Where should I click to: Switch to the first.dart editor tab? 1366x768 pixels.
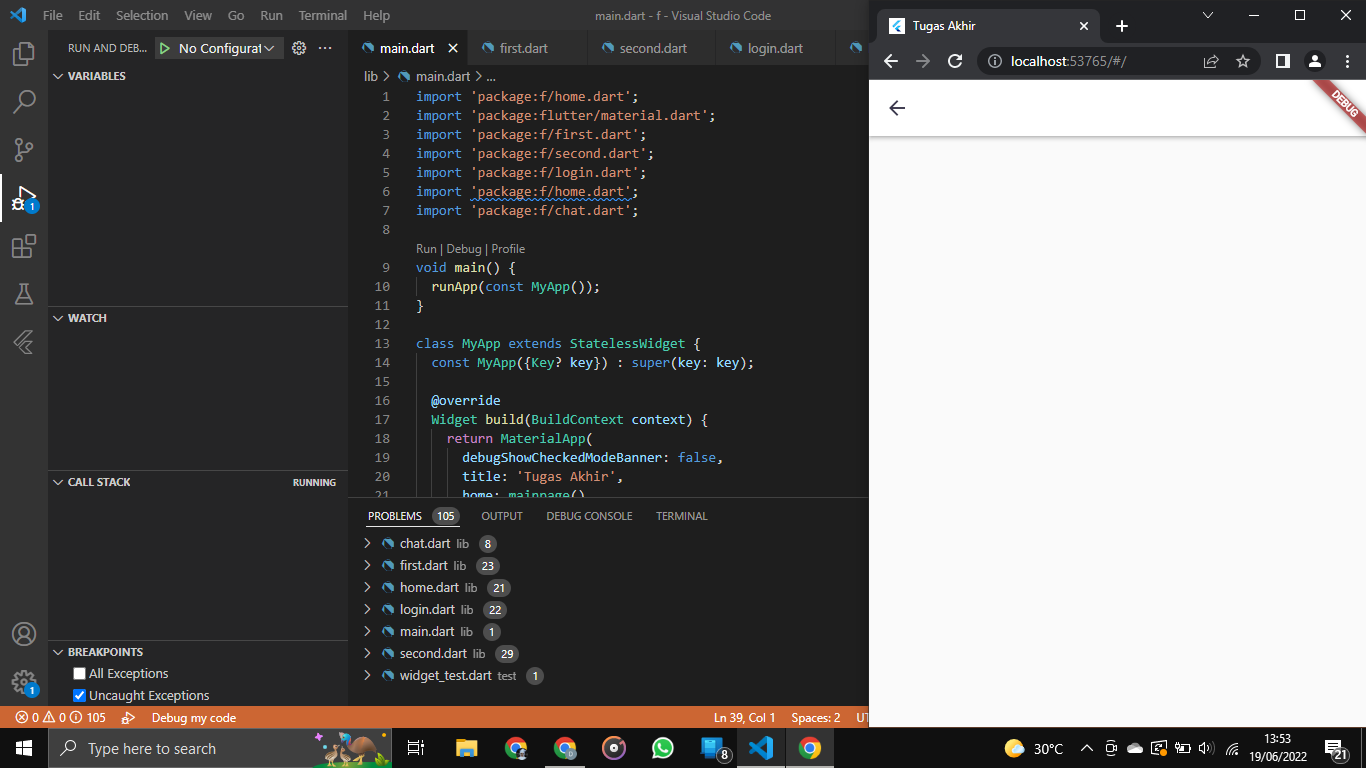pyautogui.click(x=523, y=48)
